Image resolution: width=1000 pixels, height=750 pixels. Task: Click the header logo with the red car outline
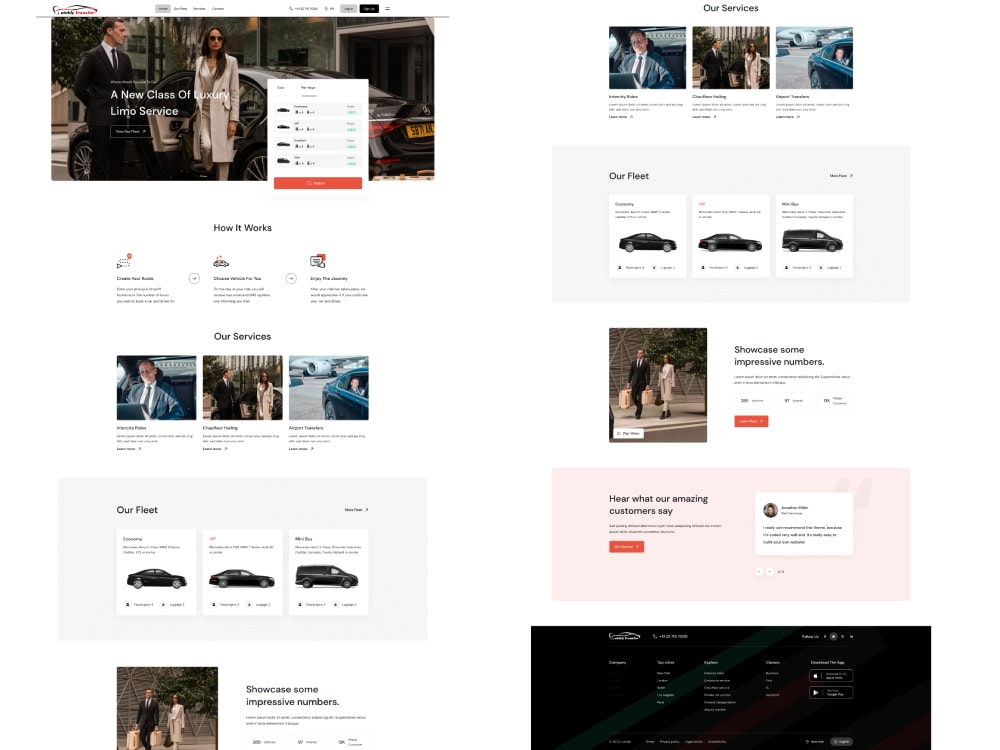75,10
